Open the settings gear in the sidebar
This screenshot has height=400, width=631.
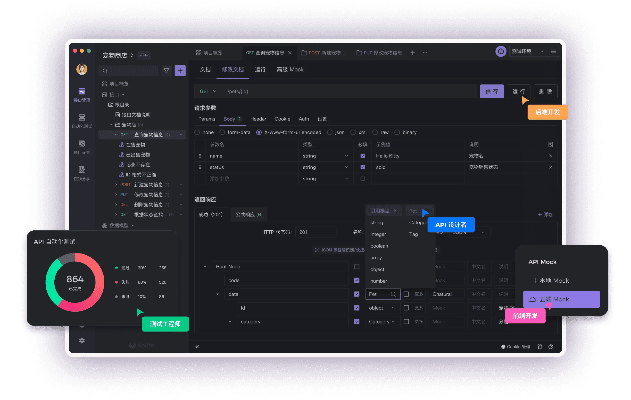[82, 340]
